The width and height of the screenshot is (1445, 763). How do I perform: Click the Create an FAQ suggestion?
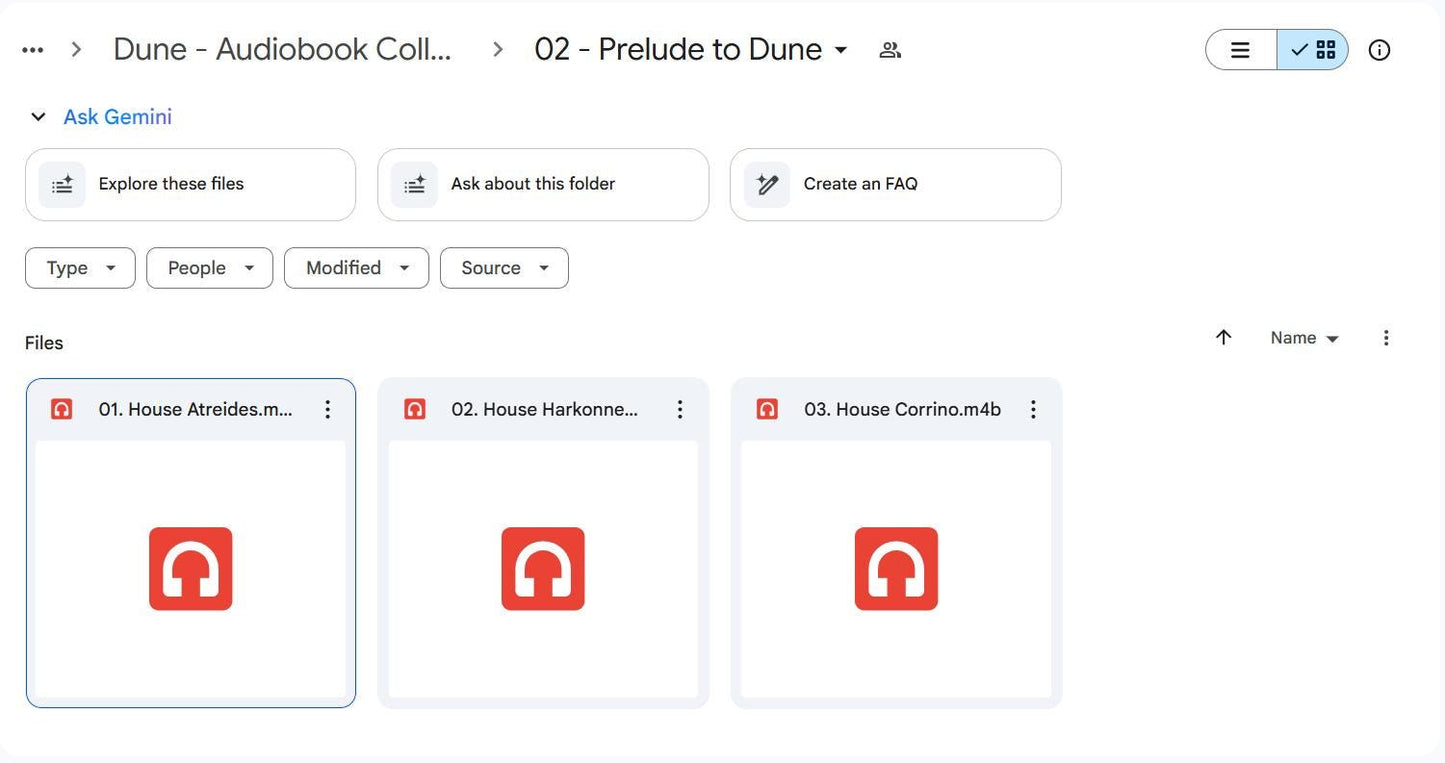895,184
